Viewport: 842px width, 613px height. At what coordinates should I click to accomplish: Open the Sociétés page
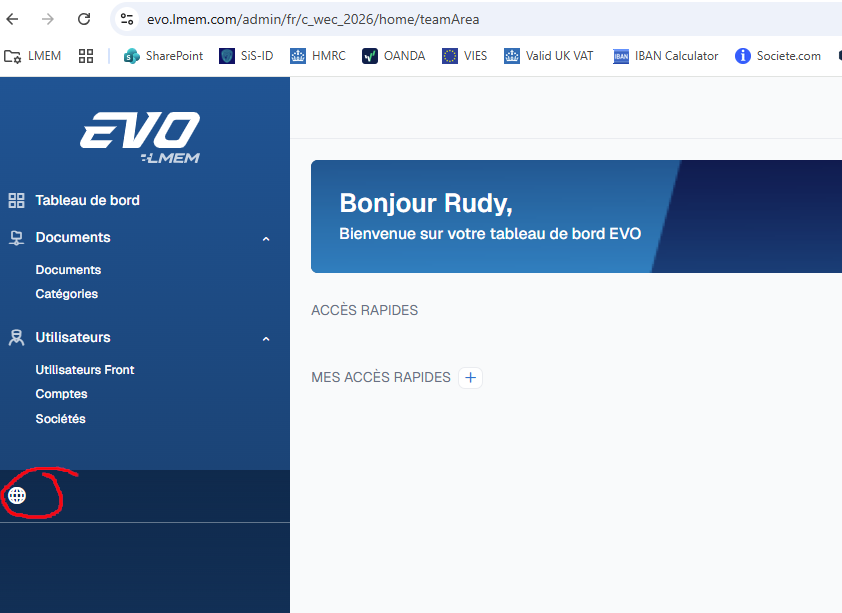point(60,419)
